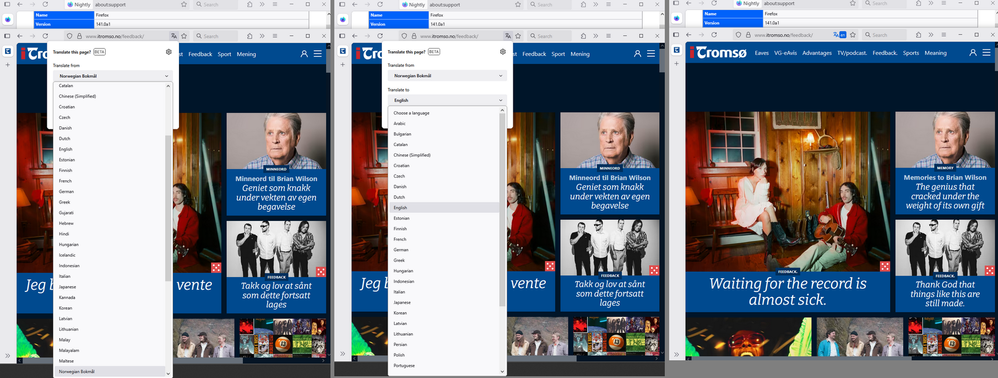Open user account icon on right iTromsø site
This screenshot has height=378, width=998.
point(973,53)
